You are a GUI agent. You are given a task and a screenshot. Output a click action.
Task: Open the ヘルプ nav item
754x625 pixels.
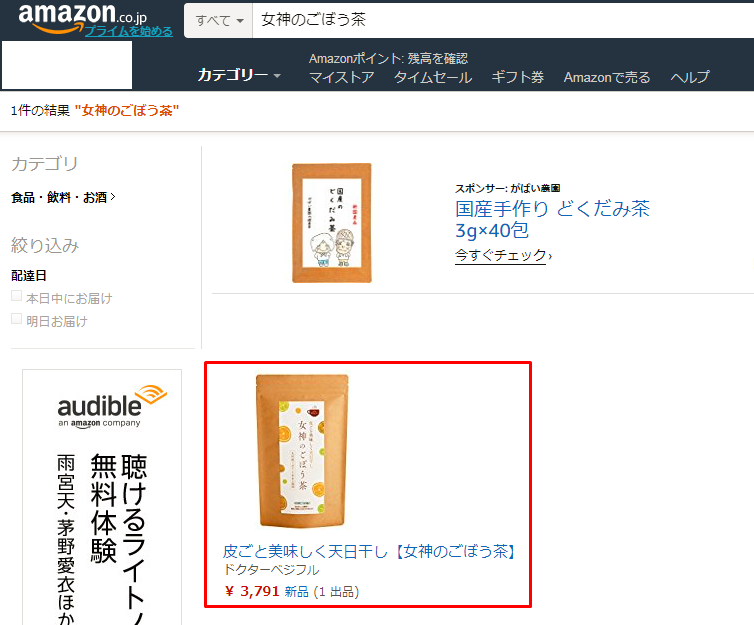(x=690, y=77)
